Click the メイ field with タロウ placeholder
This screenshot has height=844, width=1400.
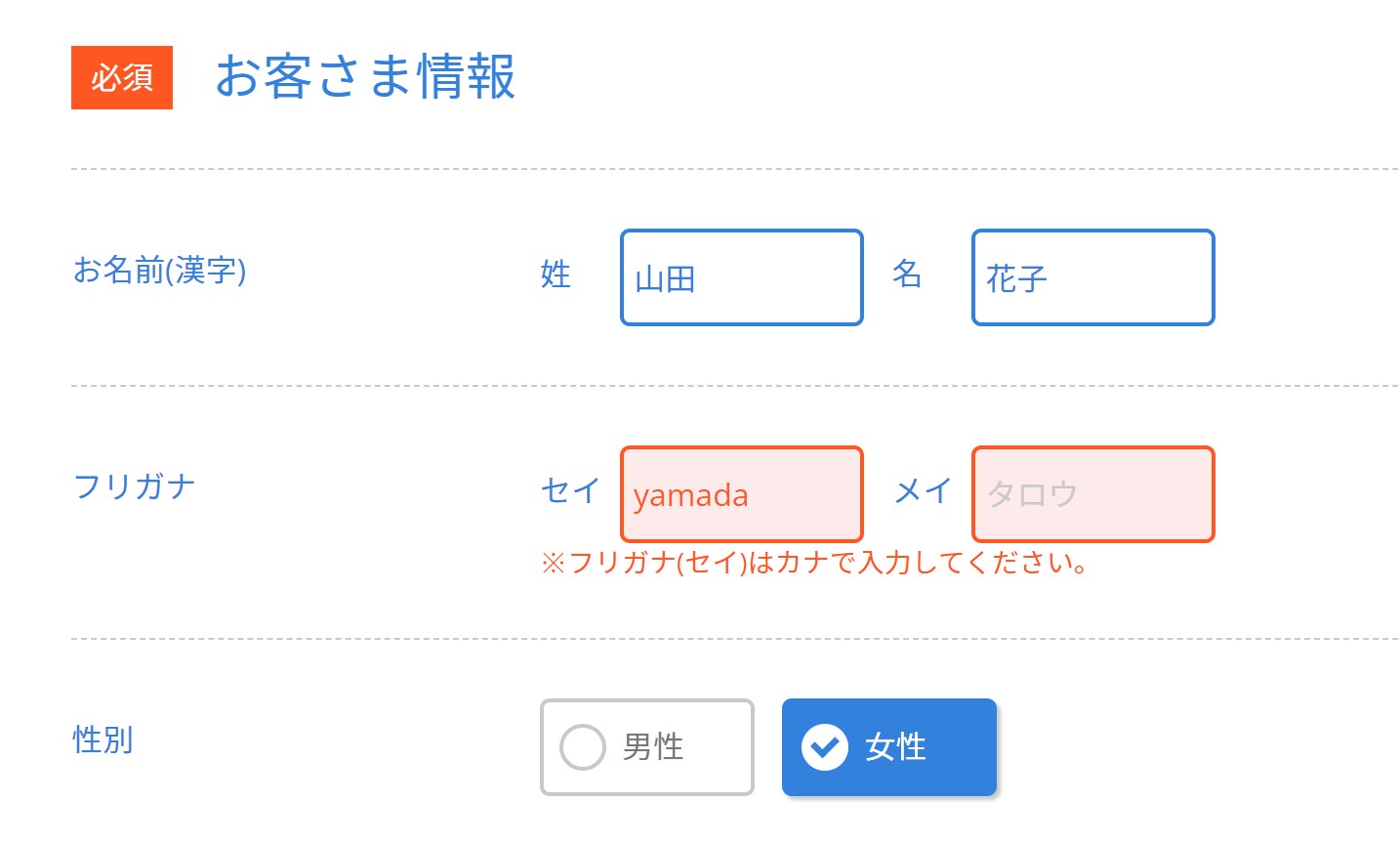tap(1092, 493)
